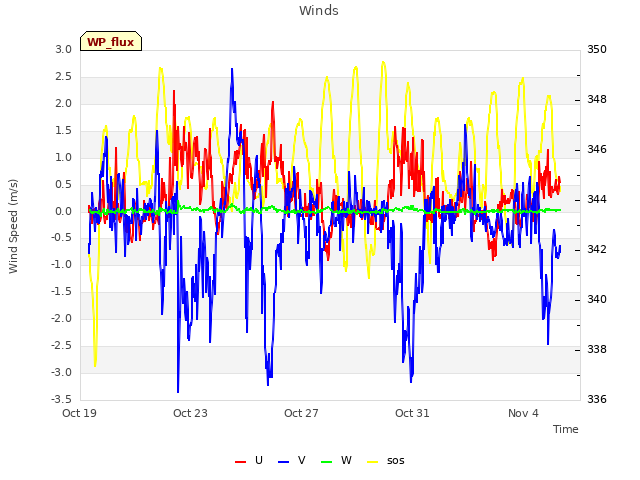Screen dimensions: 640x480
Task: Click the yellow sos legend color marker
Action: (373, 462)
